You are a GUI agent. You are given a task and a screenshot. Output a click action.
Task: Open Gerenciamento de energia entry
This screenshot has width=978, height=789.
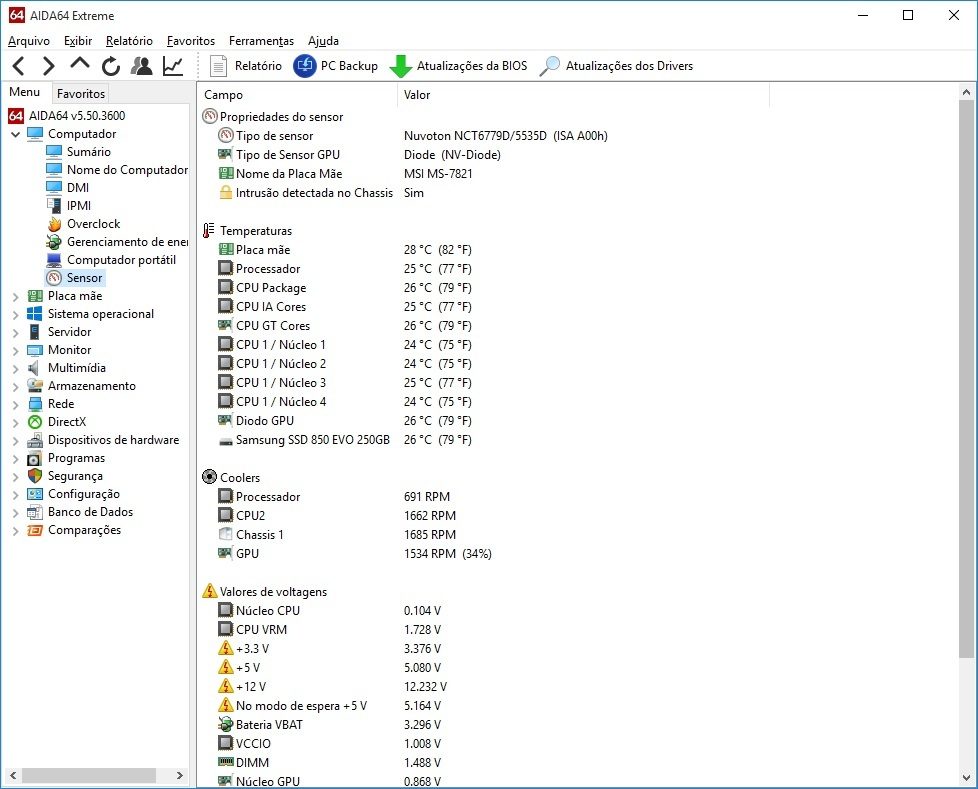point(127,242)
